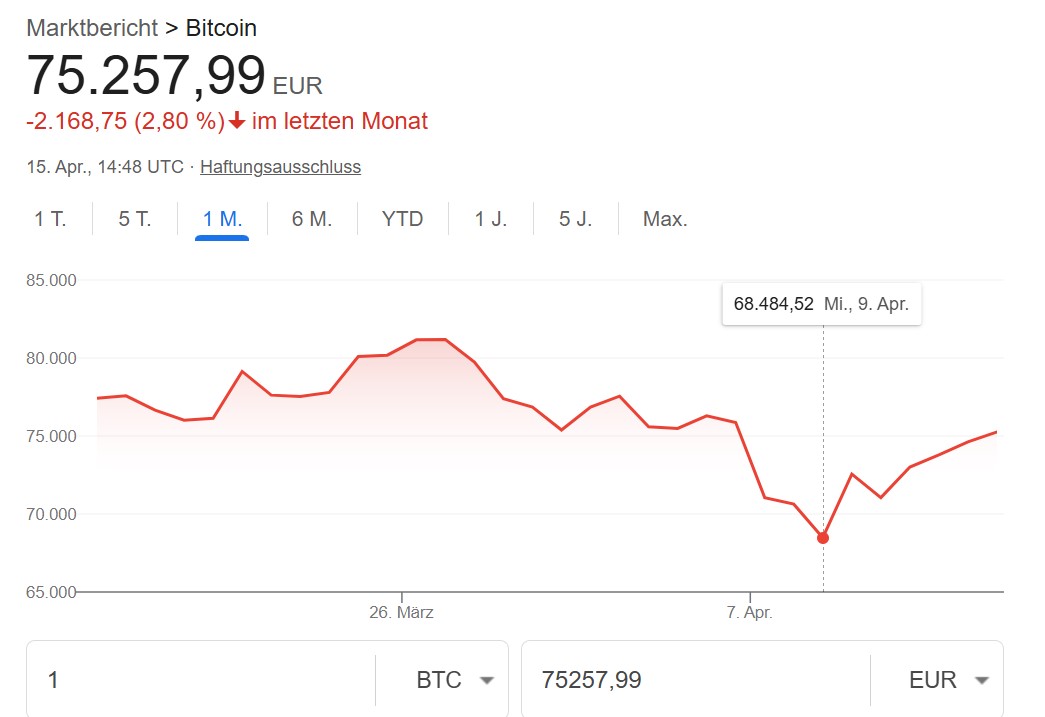Screen dimensions: 1045x717
Task: Click the EUR amount field 75257,99
Action: [x=696, y=680]
